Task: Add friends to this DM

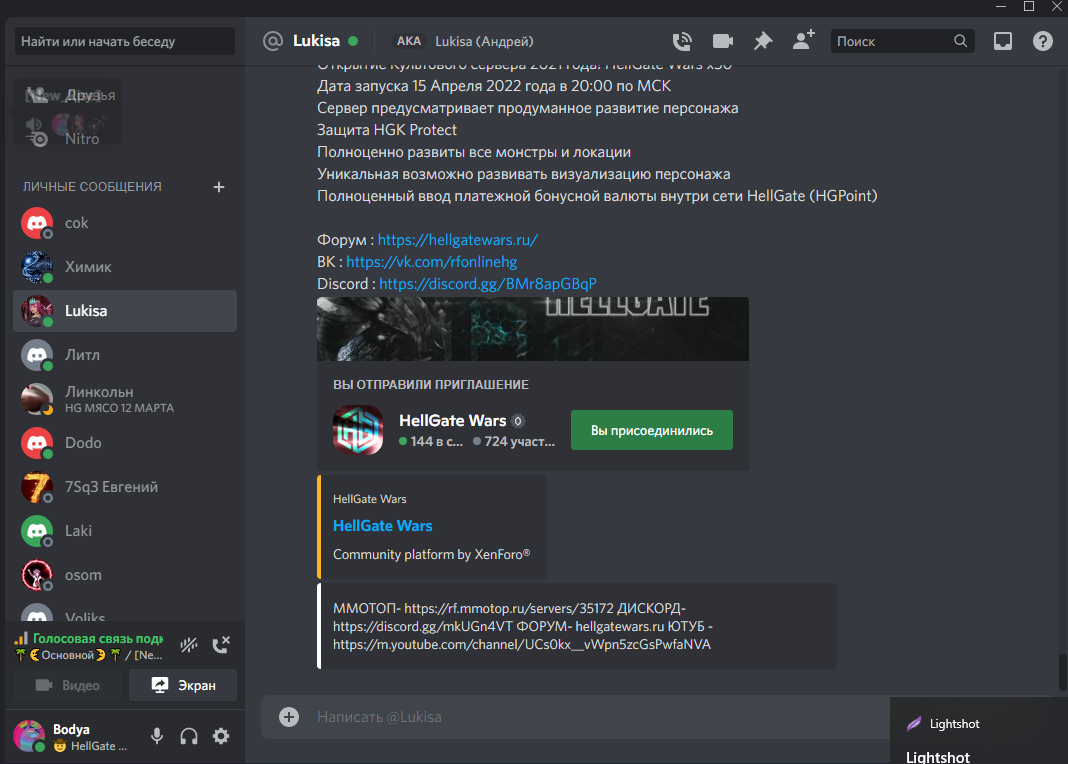Action: tap(804, 40)
